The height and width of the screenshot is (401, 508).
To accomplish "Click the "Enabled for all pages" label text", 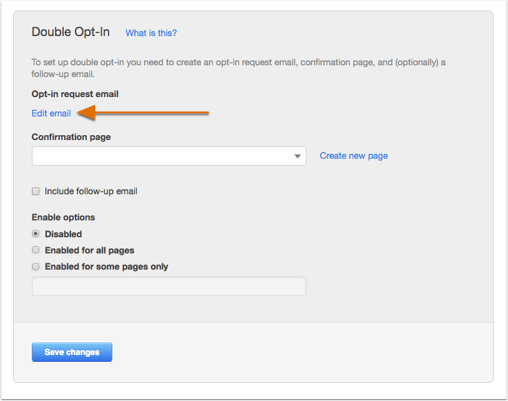I will 90,250.
